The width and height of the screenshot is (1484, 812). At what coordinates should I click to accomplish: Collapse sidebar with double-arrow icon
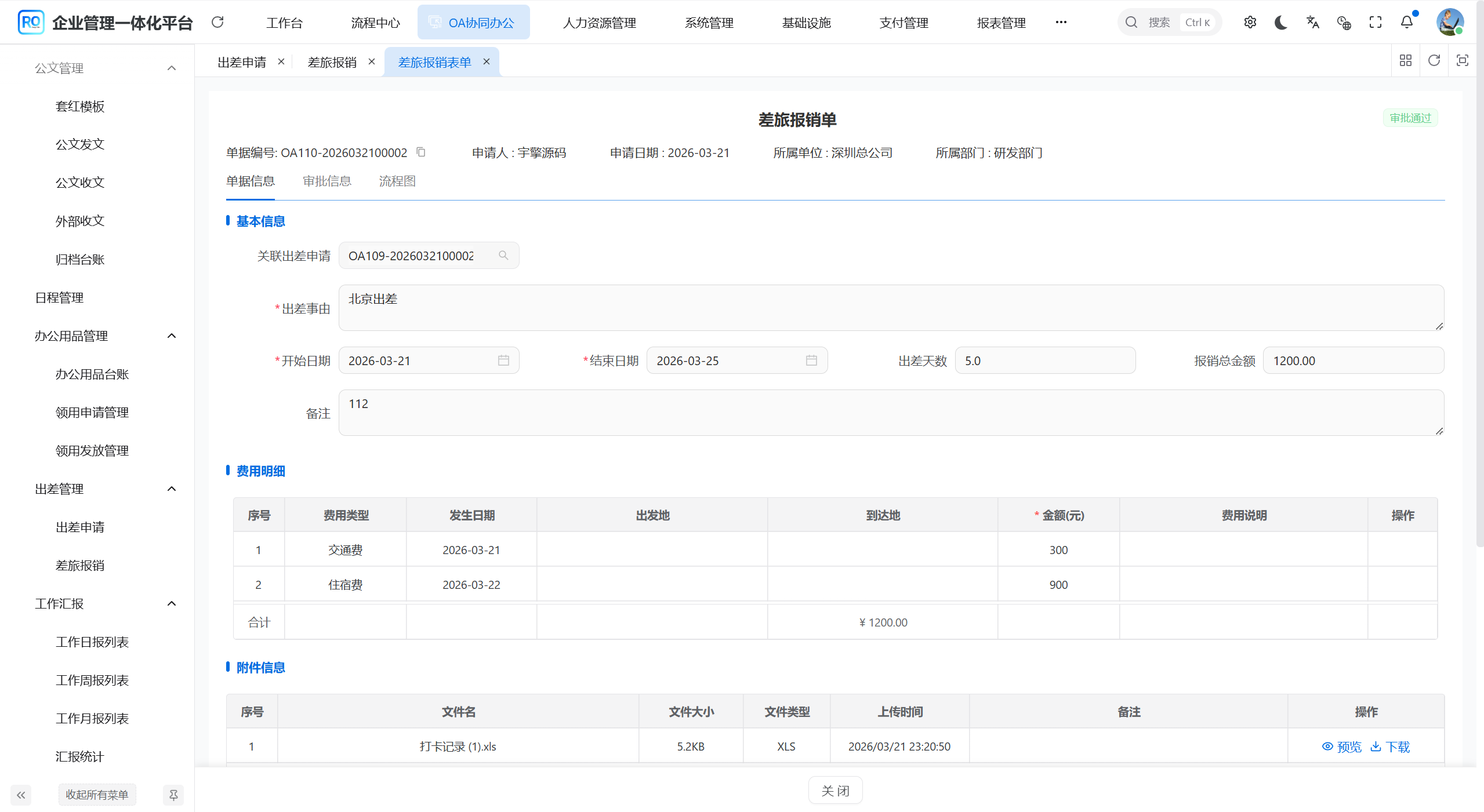click(21, 795)
